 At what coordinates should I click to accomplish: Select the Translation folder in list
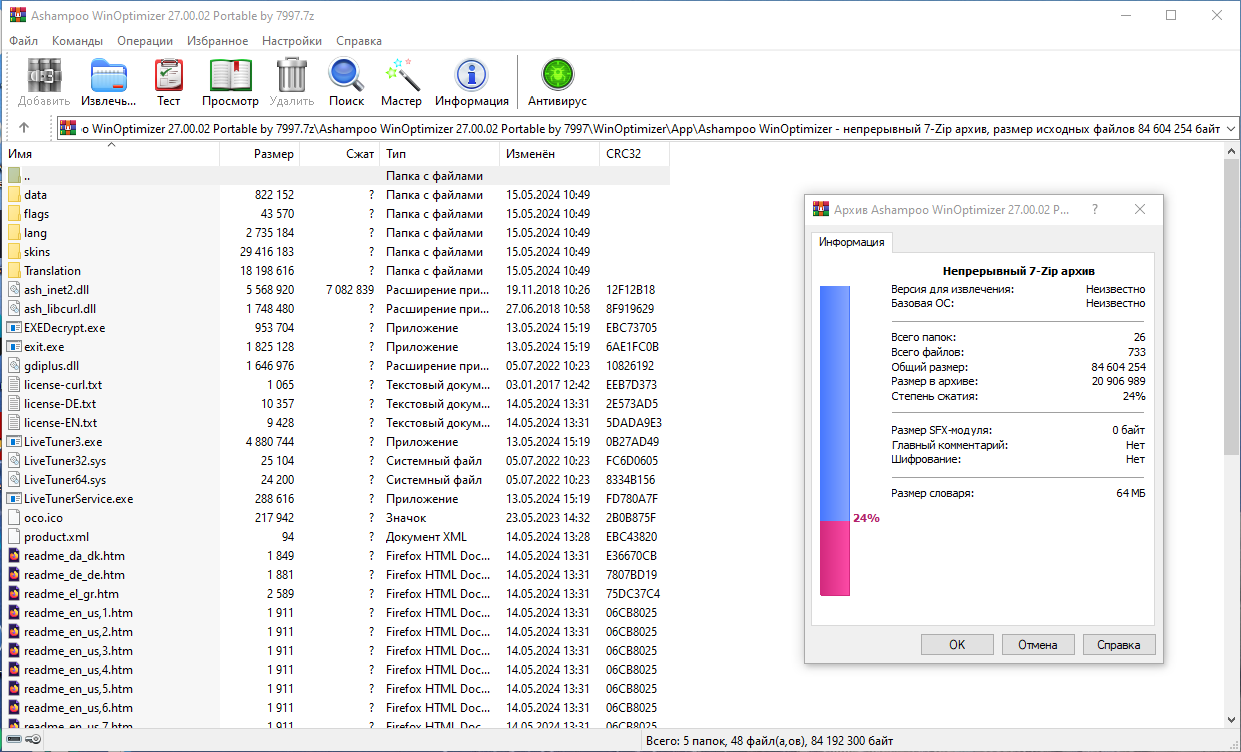(x=52, y=271)
